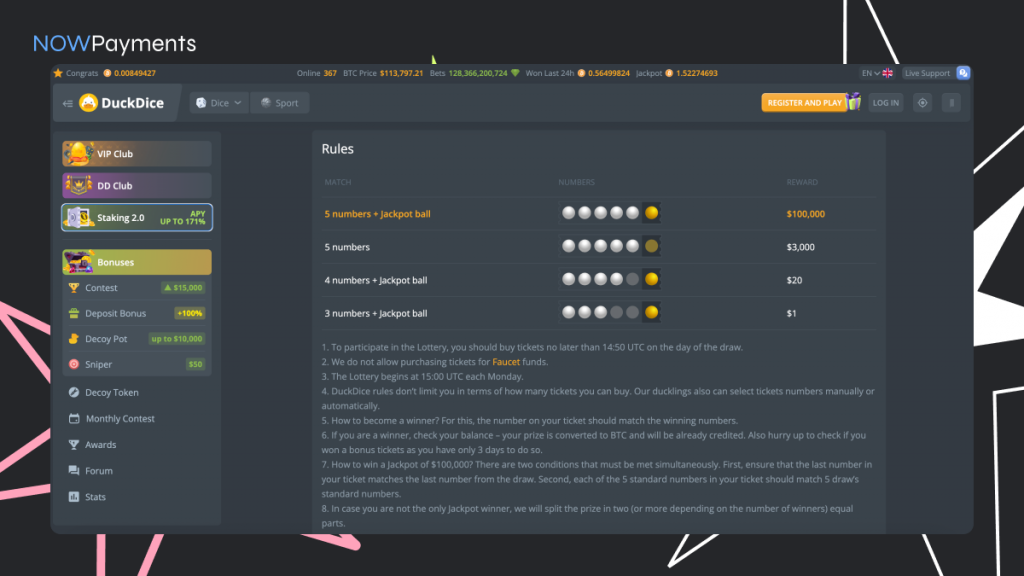Click gold jackpot ball in $100,000 row

651,213
